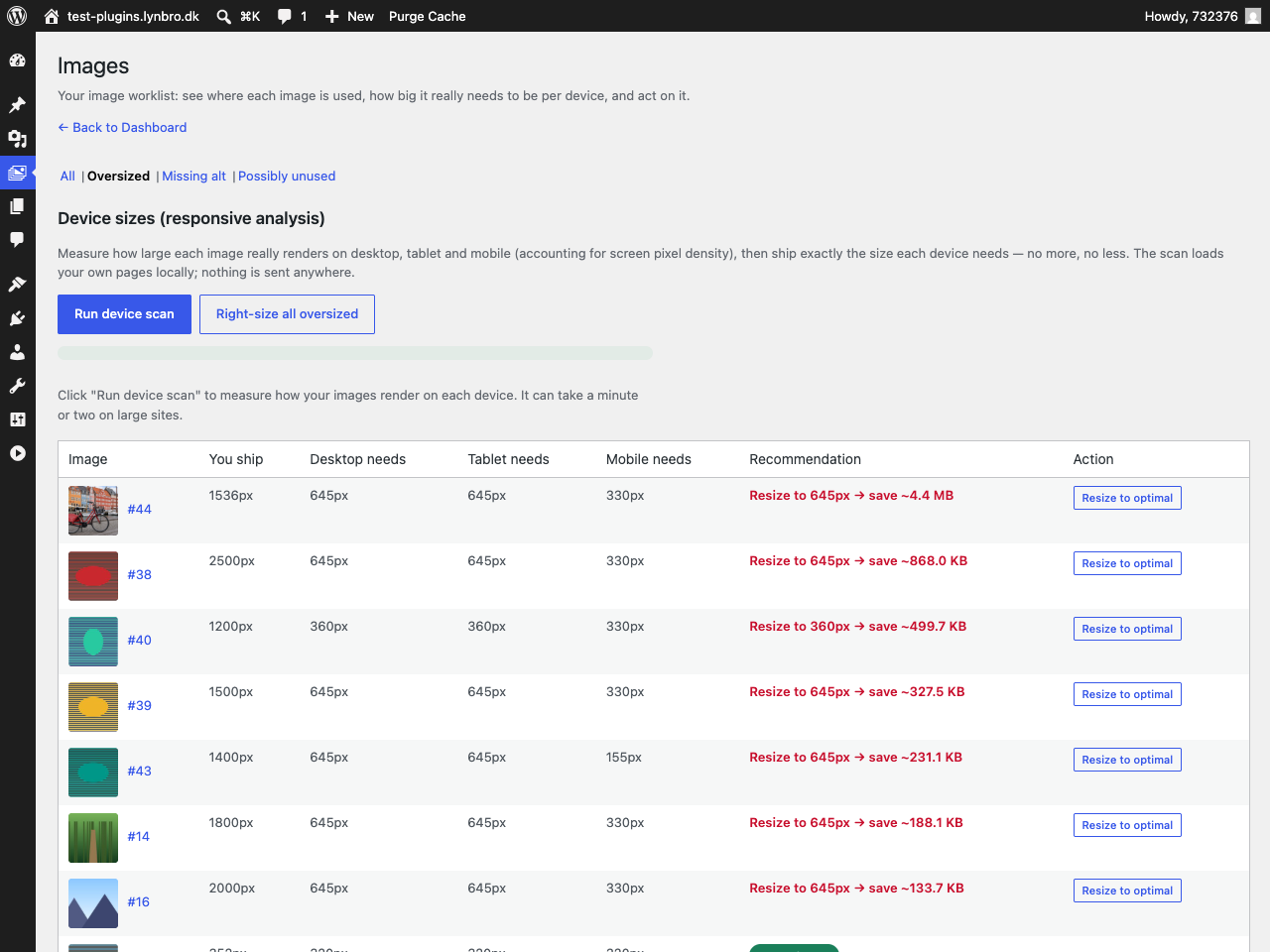This screenshot has width=1270, height=952.
Task: Switch to the Missing alt filter
Action: tap(193, 176)
